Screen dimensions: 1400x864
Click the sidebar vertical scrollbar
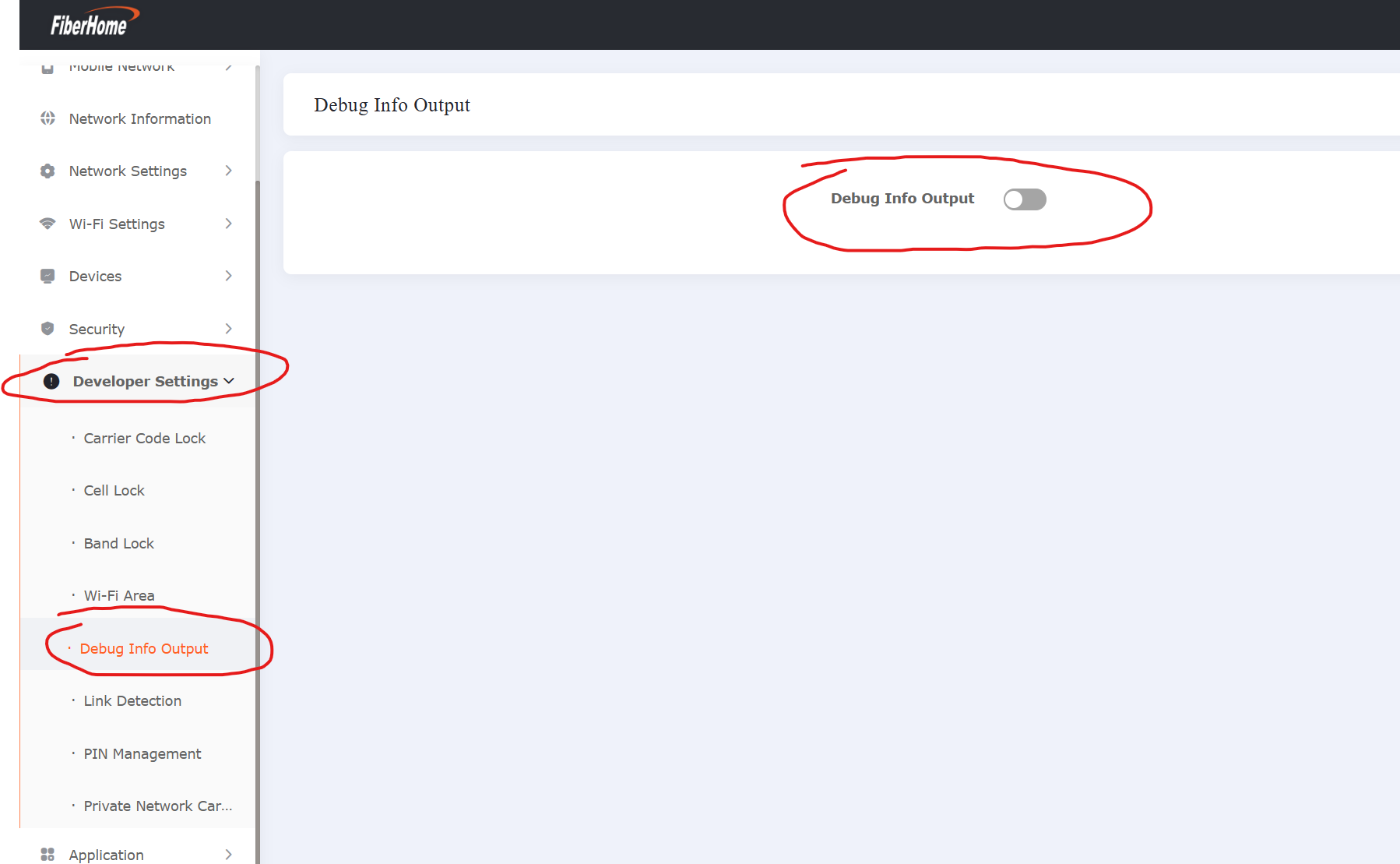coord(257,467)
